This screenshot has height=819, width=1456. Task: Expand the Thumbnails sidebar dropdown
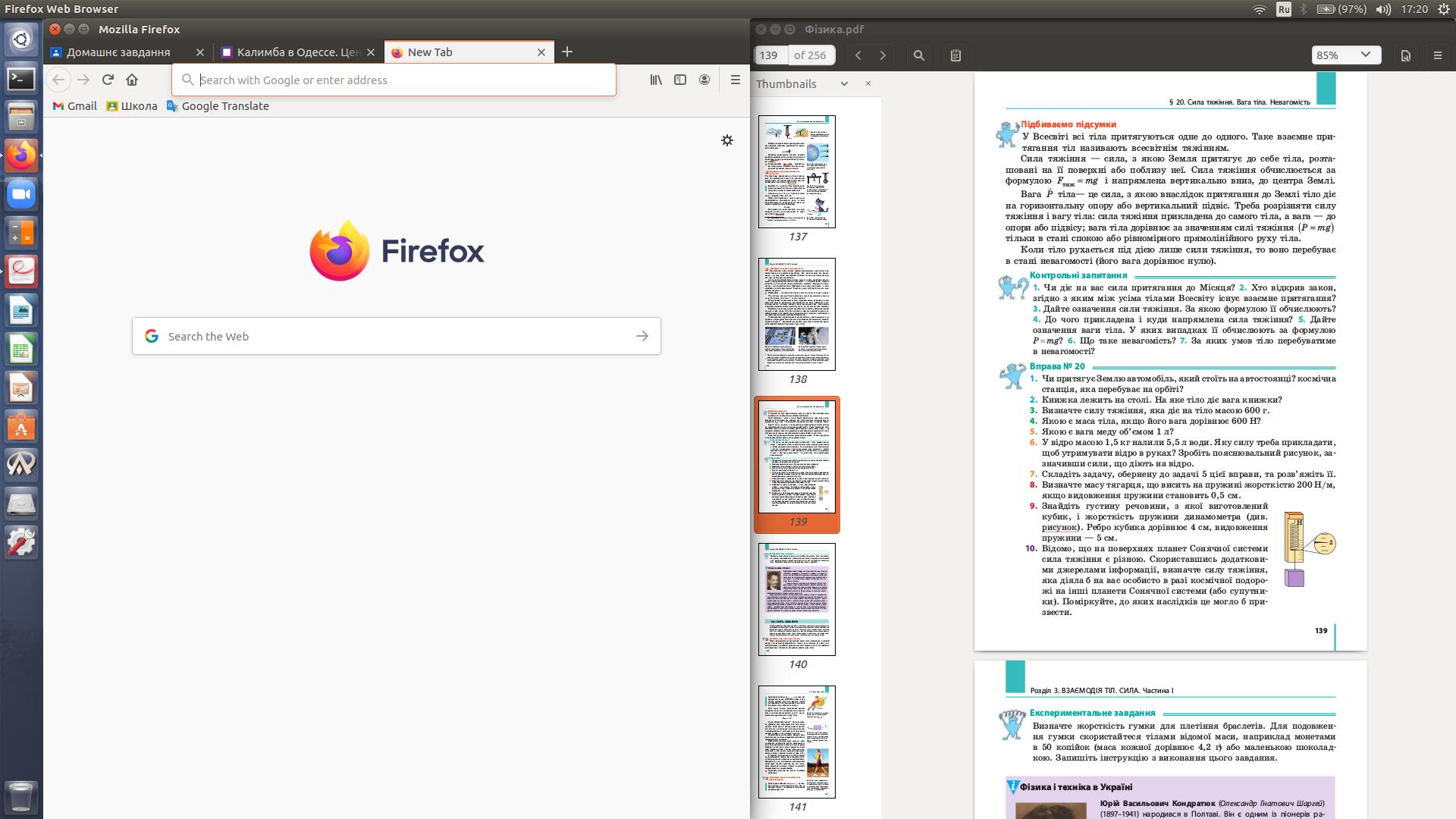844,84
